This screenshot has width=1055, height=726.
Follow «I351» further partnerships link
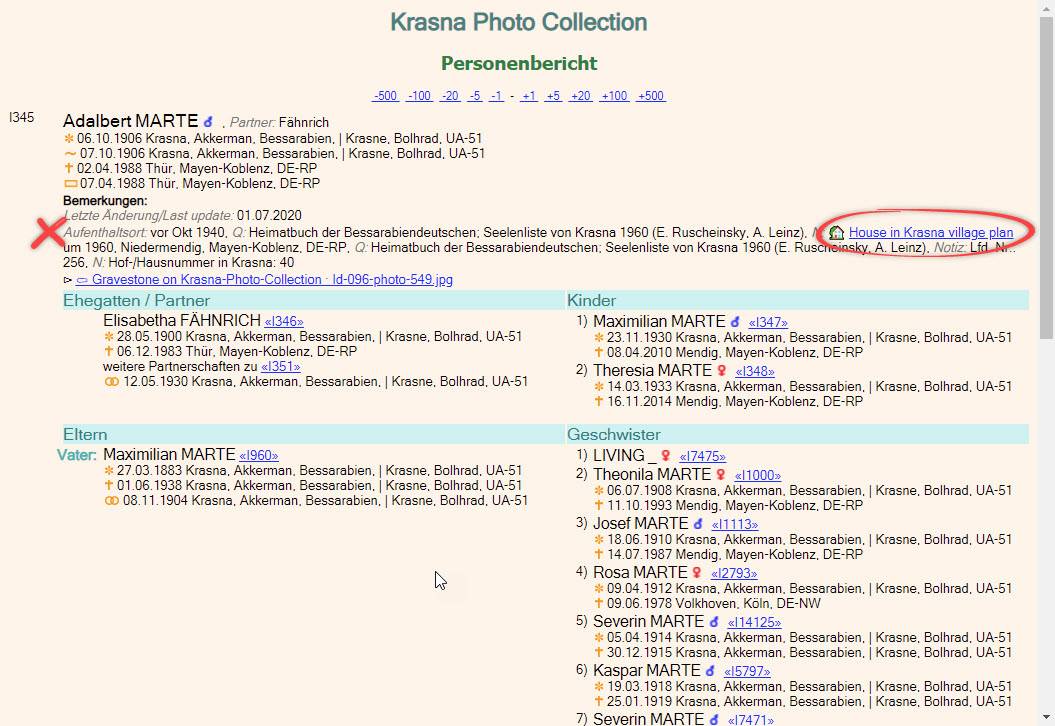pos(280,367)
